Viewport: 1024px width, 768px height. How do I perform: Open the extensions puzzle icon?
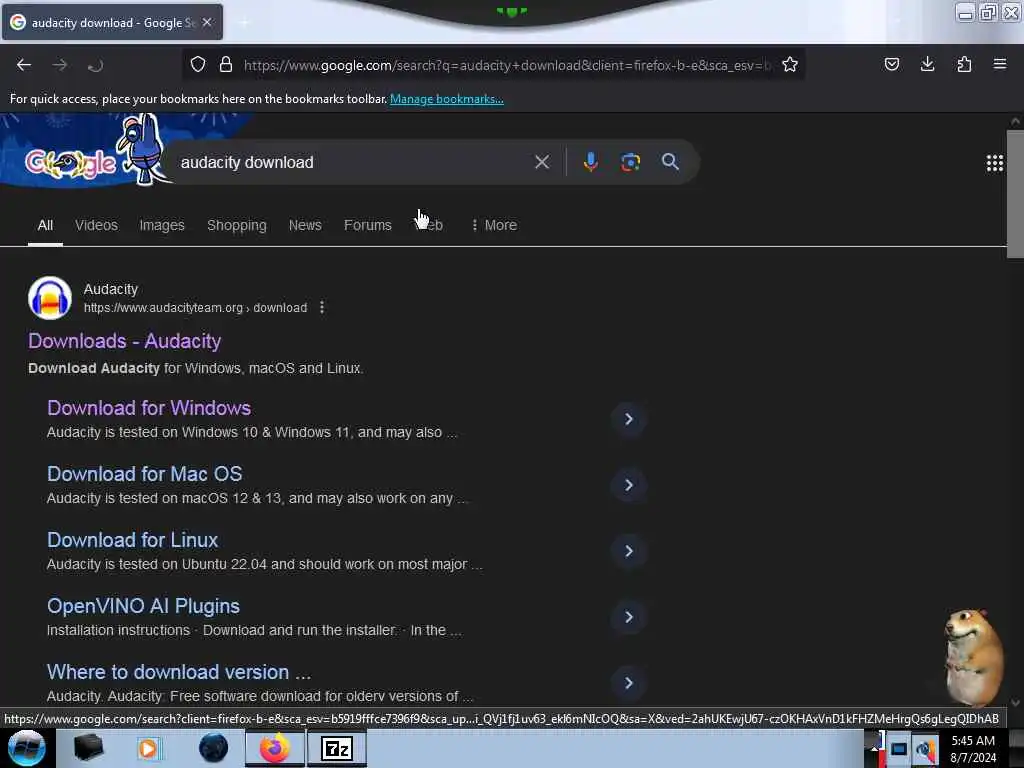(964, 64)
